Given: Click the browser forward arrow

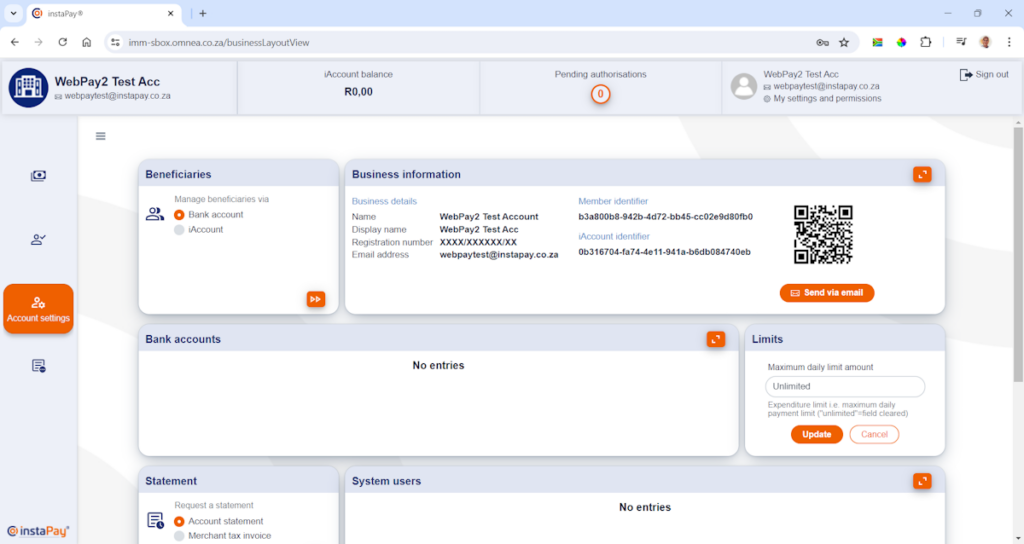Looking at the screenshot, I should (39, 42).
